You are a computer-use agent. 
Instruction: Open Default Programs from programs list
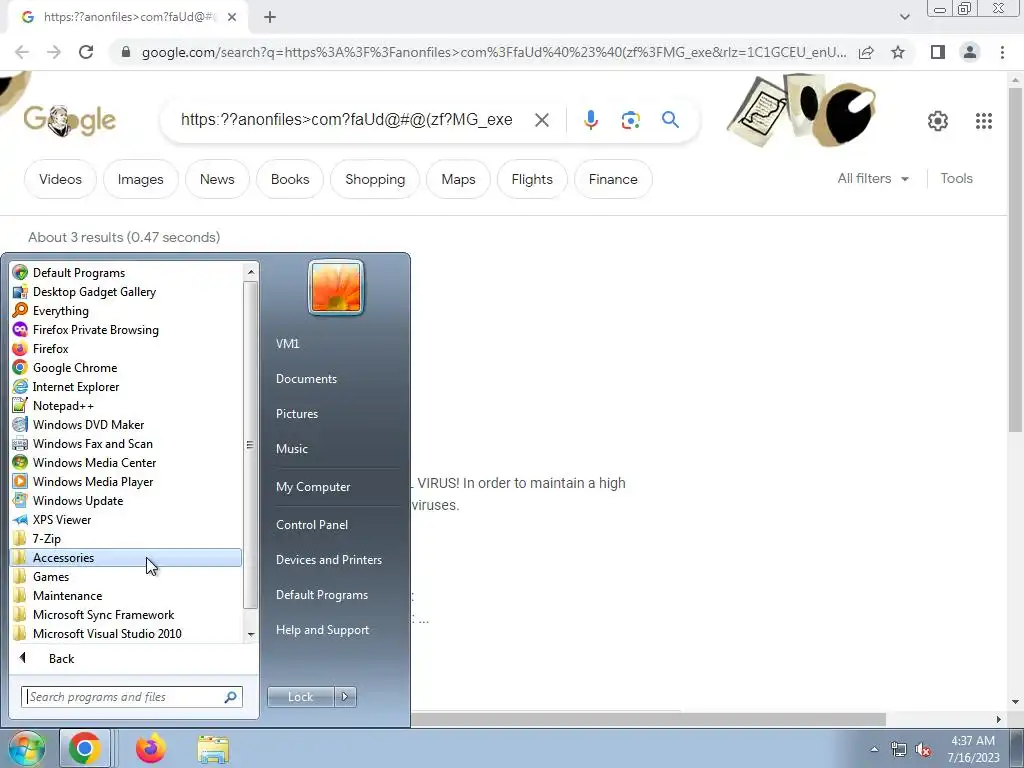[126, 273]
